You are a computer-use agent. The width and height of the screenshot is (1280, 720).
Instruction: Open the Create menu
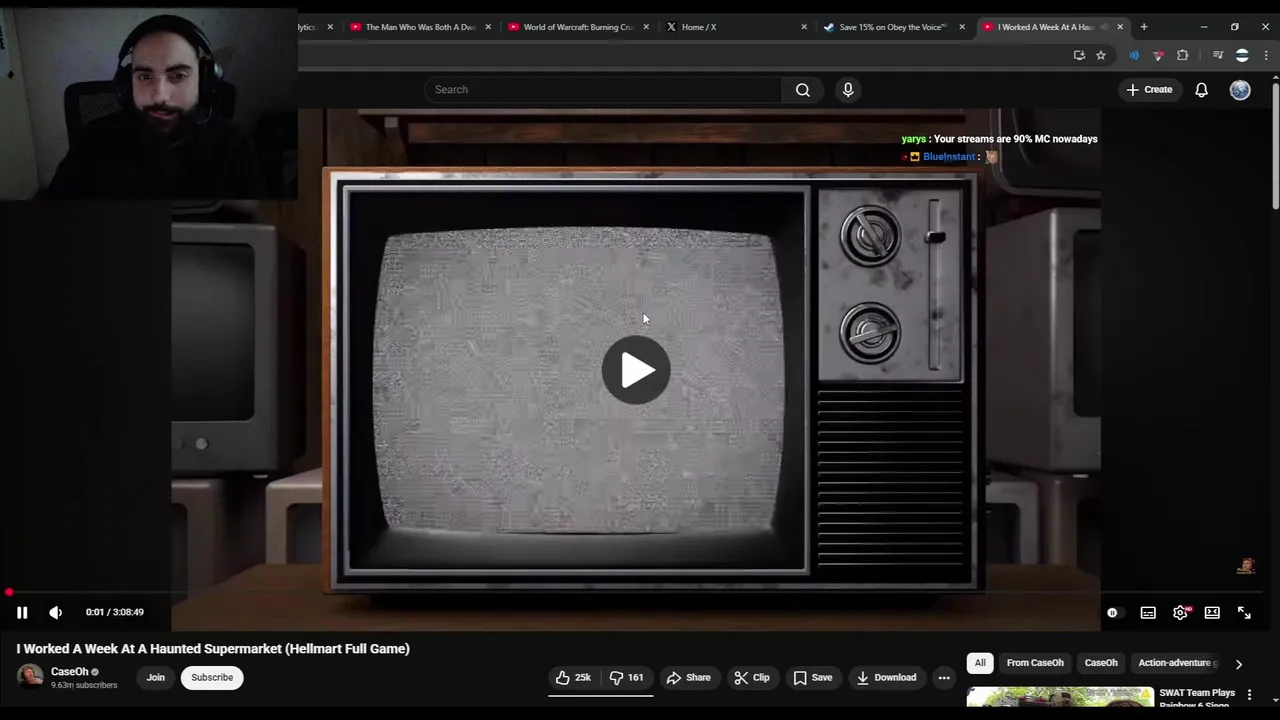(x=1148, y=90)
